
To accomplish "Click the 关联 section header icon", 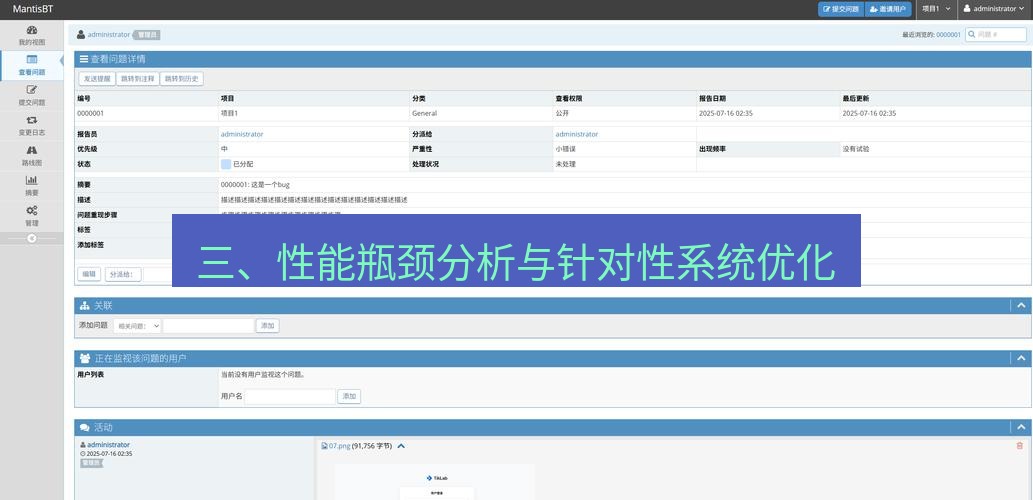I will pyautogui.click(x=84, y=306).
